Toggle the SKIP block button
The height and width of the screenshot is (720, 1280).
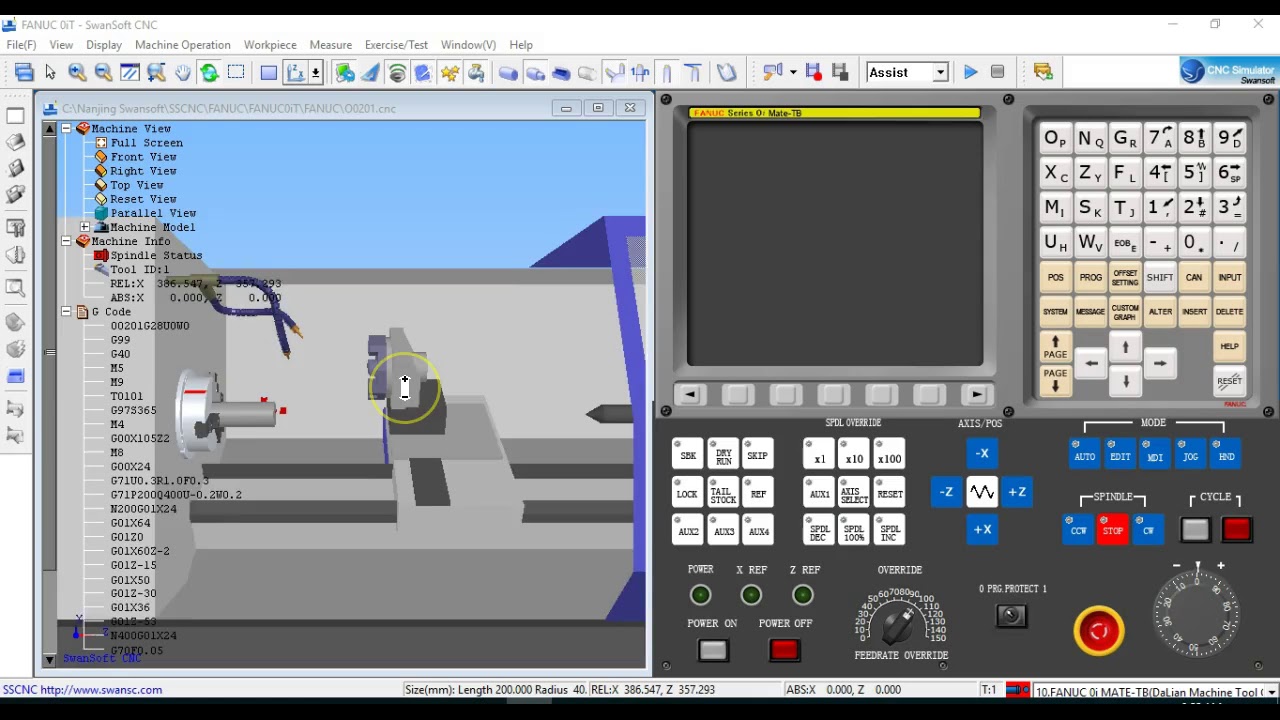758,455
